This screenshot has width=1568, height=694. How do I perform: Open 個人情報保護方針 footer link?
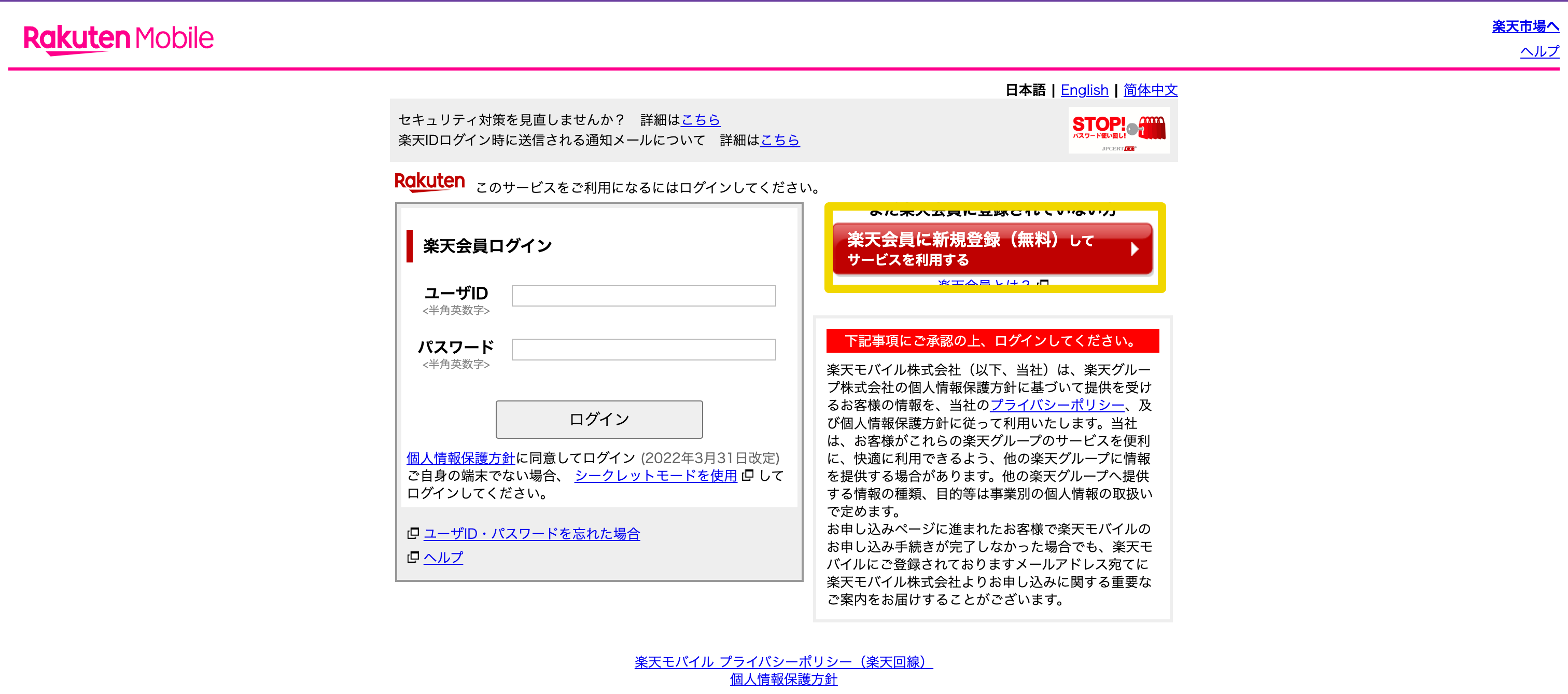tap(783, 679)
